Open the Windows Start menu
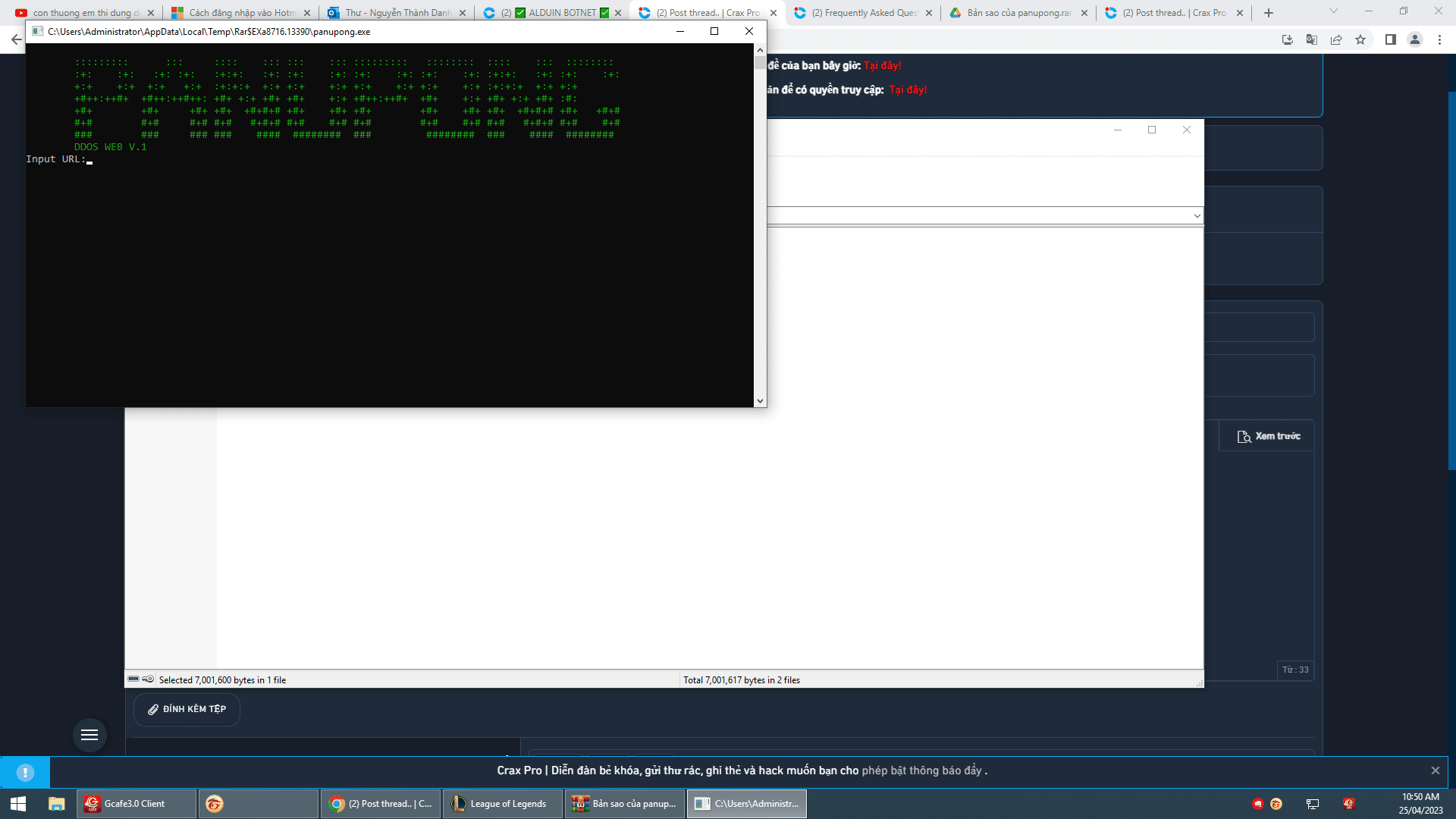The height and width of the screenshot is (819, 1456). (18, 804)
